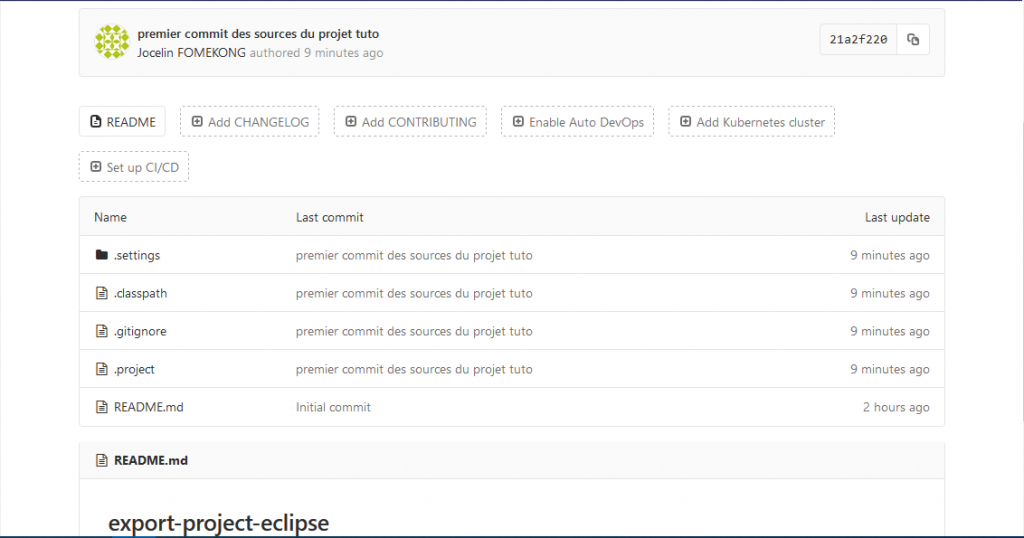Screen dimensions: 1024x538
Task: Click the .settings folder icon
Action: pyautogui.click(x=101, y=255)
